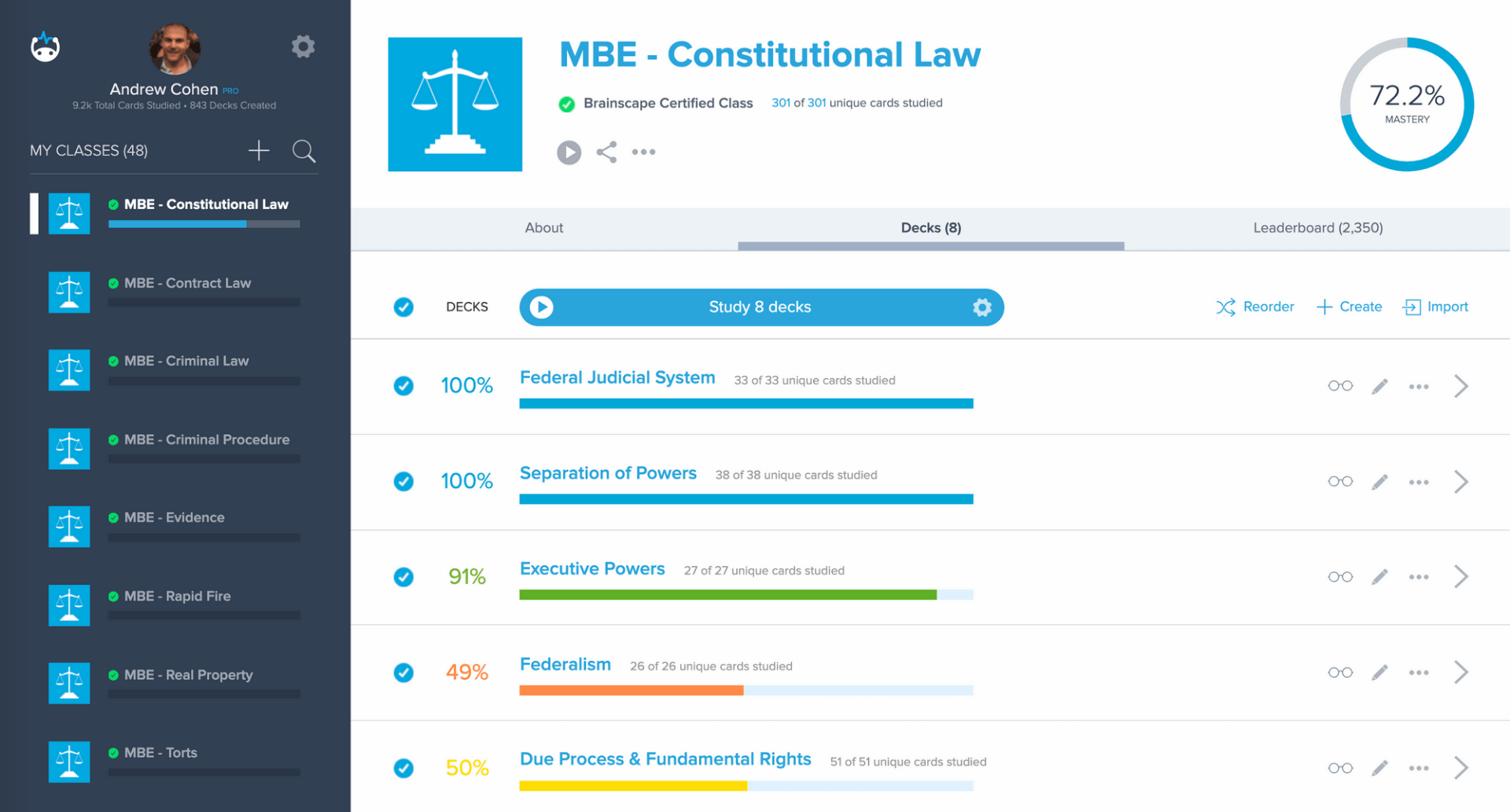Switch to the About tab

pyautogui.click(x=544, y=228)
